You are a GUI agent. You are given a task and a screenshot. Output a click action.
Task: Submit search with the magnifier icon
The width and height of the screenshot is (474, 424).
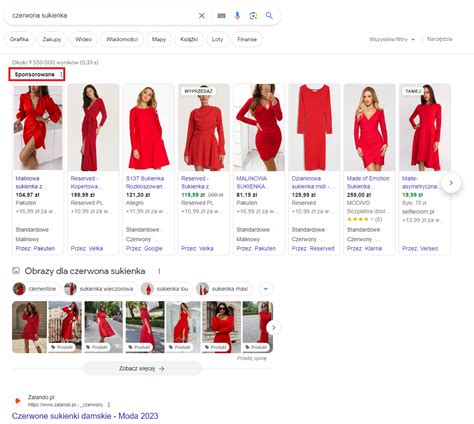pyautogui.click(x=269, y=15)
